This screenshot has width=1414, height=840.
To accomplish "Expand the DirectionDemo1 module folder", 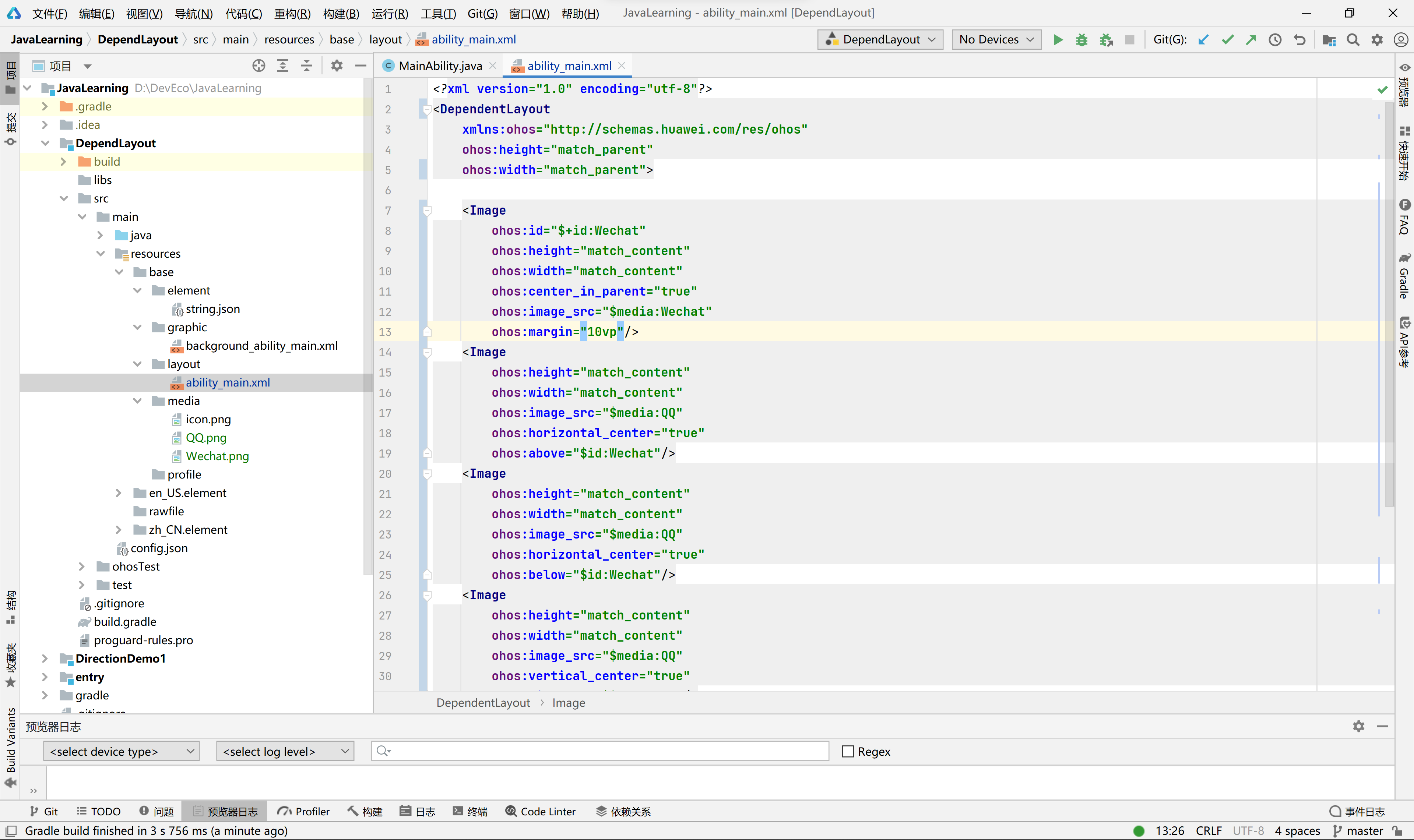I will click(45, 658).
